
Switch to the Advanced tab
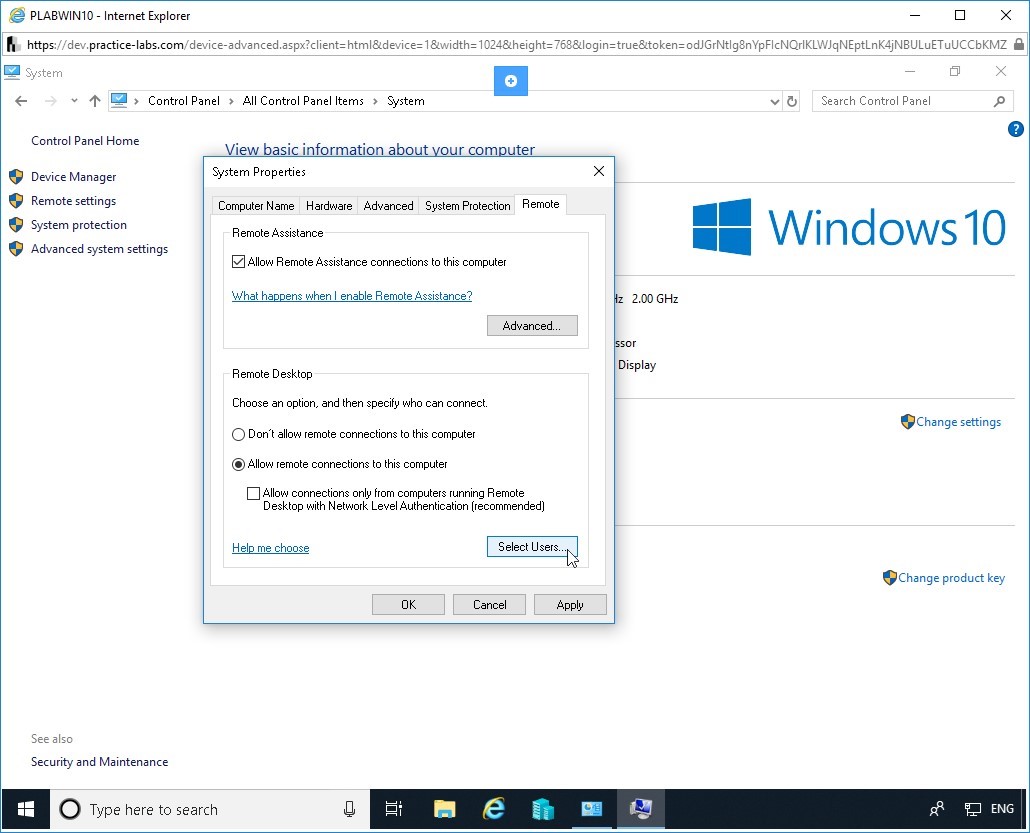tap(388, 206)
